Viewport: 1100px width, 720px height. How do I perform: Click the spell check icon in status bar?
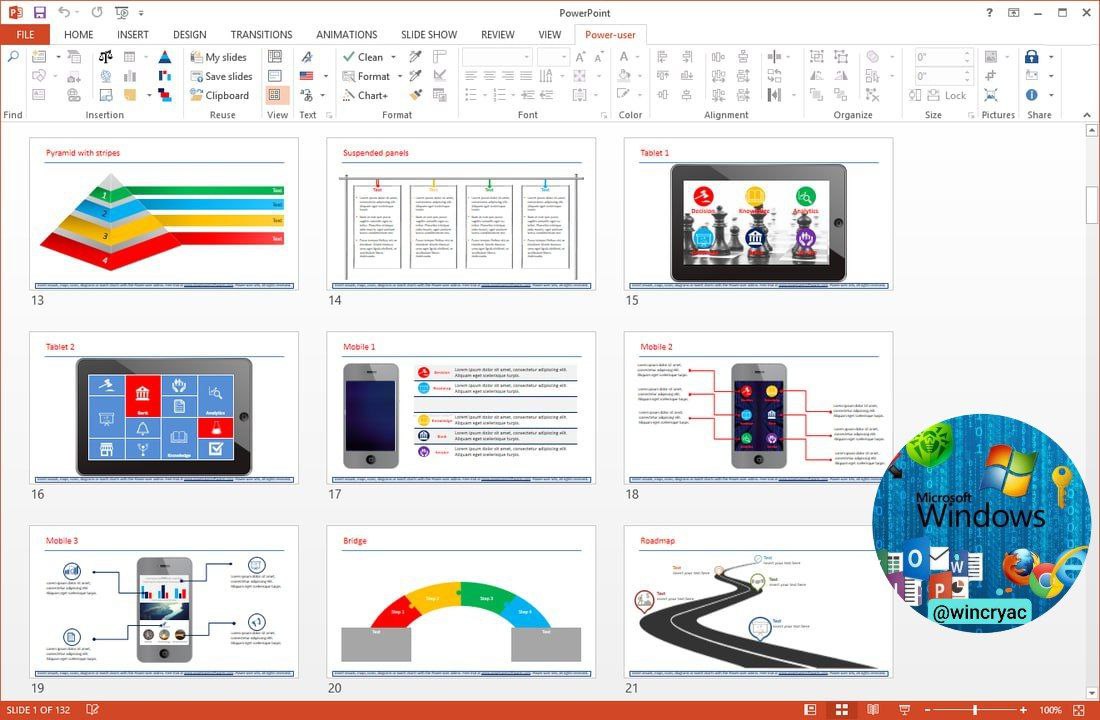(92, 710)
